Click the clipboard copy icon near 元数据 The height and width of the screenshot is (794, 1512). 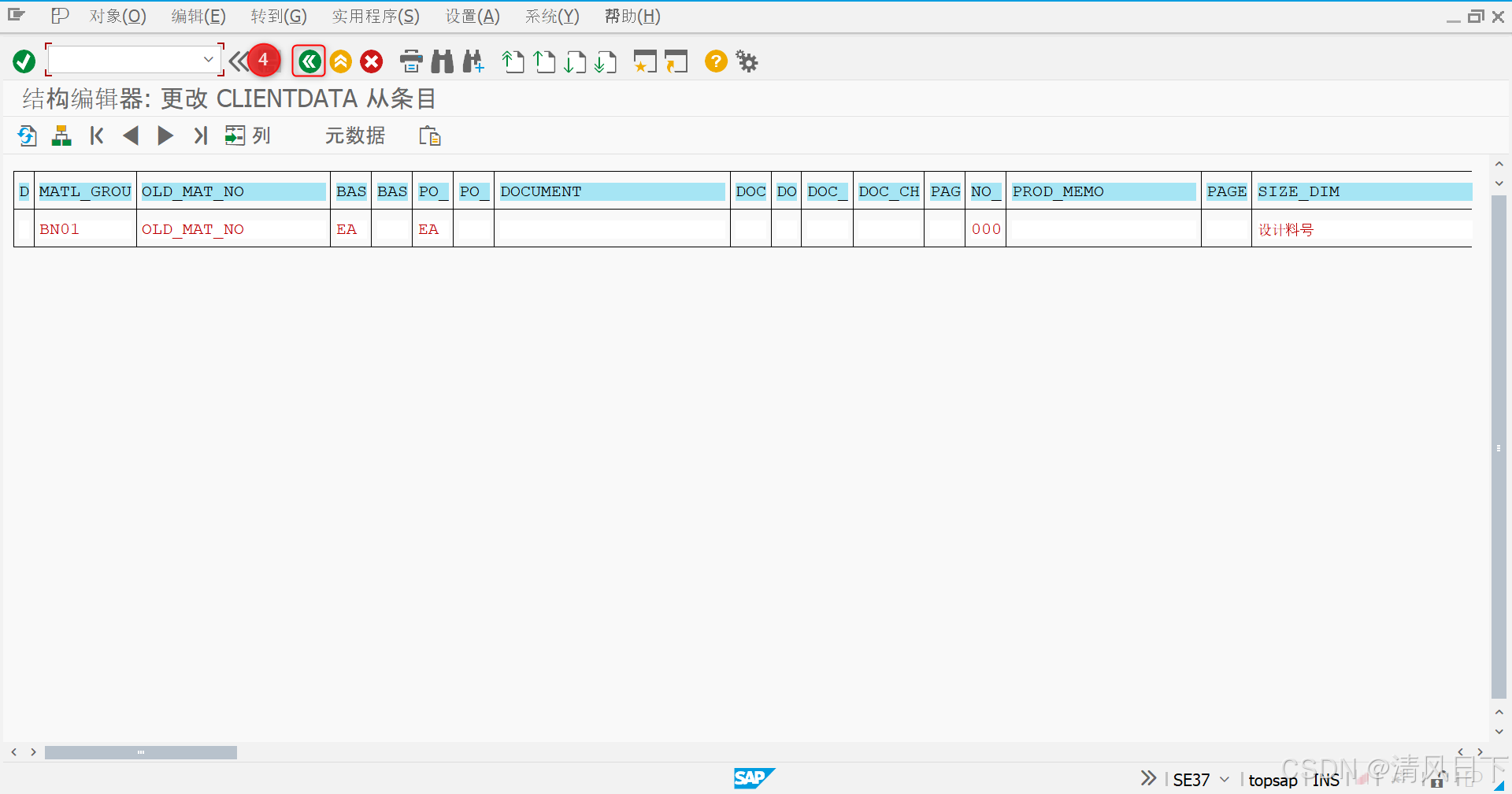(x=429, y=135)
